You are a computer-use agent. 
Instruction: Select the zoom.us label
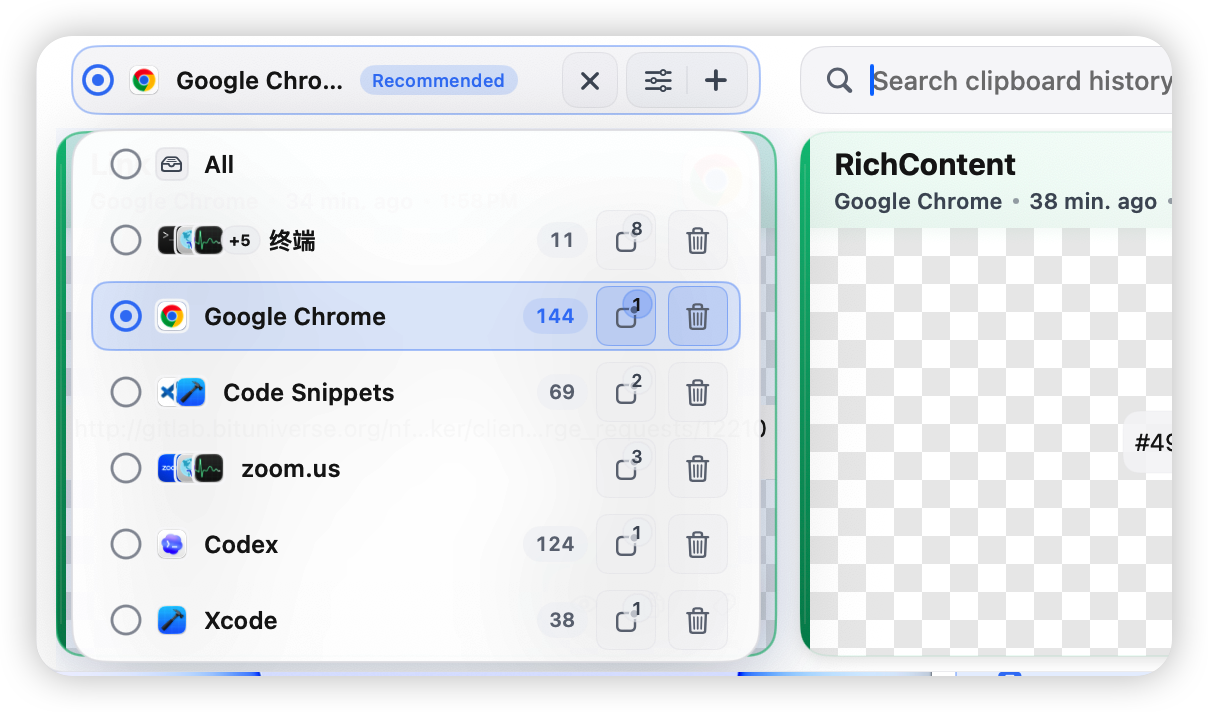point(291,468)
